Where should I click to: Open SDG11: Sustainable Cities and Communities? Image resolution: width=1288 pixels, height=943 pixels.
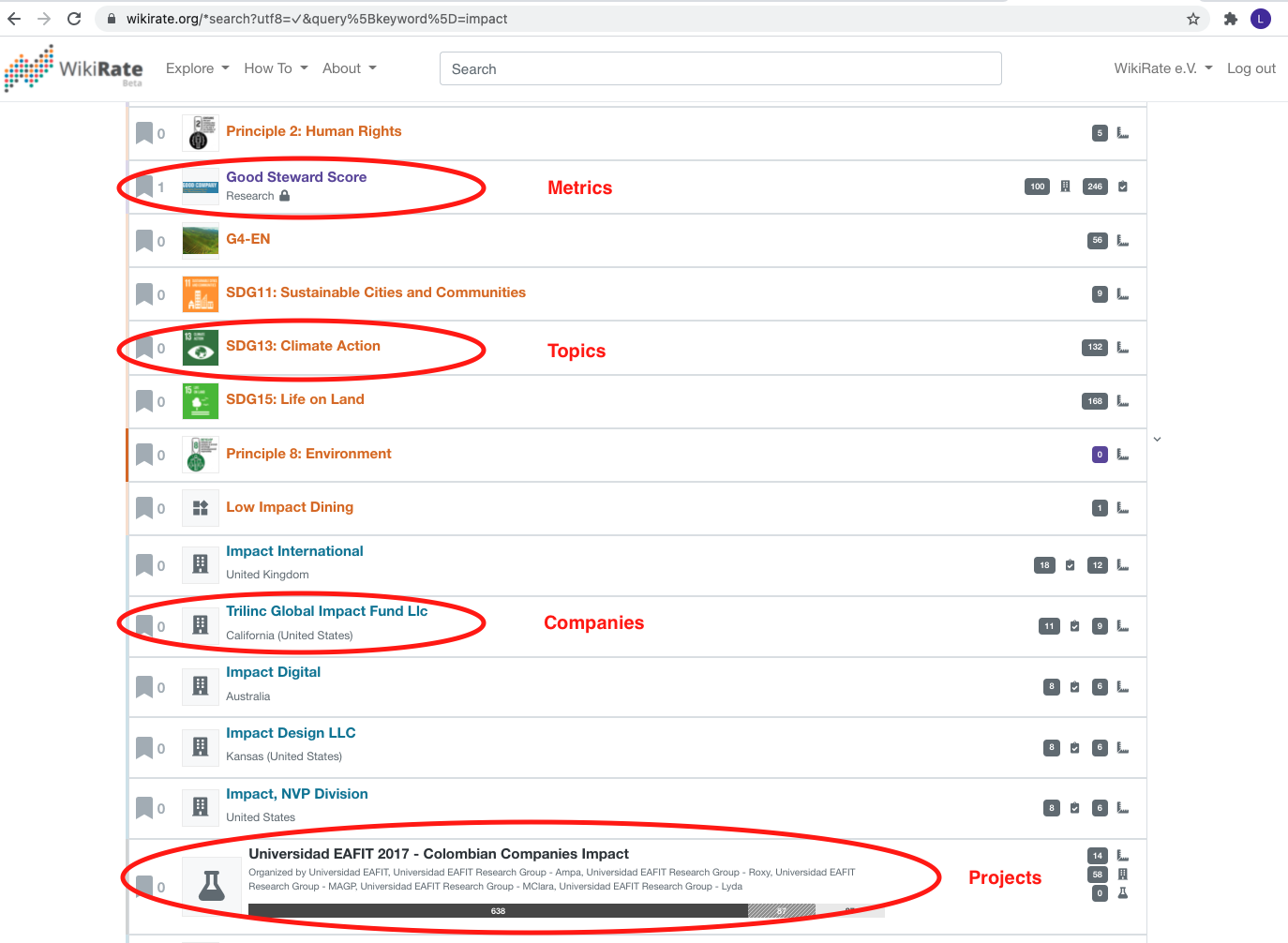(x=376, y=292)
